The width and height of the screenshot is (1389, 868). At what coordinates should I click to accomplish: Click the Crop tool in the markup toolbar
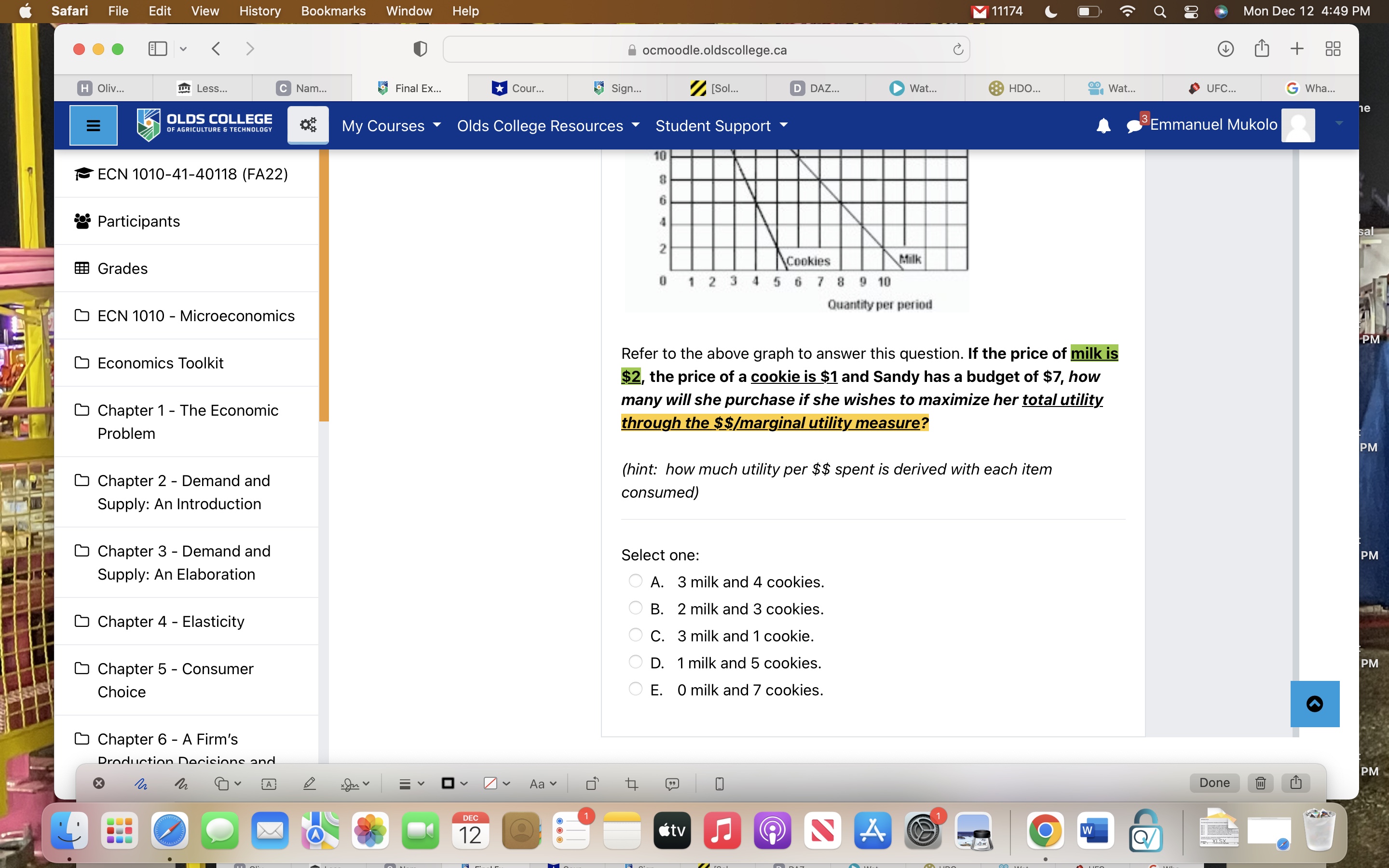pos(631,783)
